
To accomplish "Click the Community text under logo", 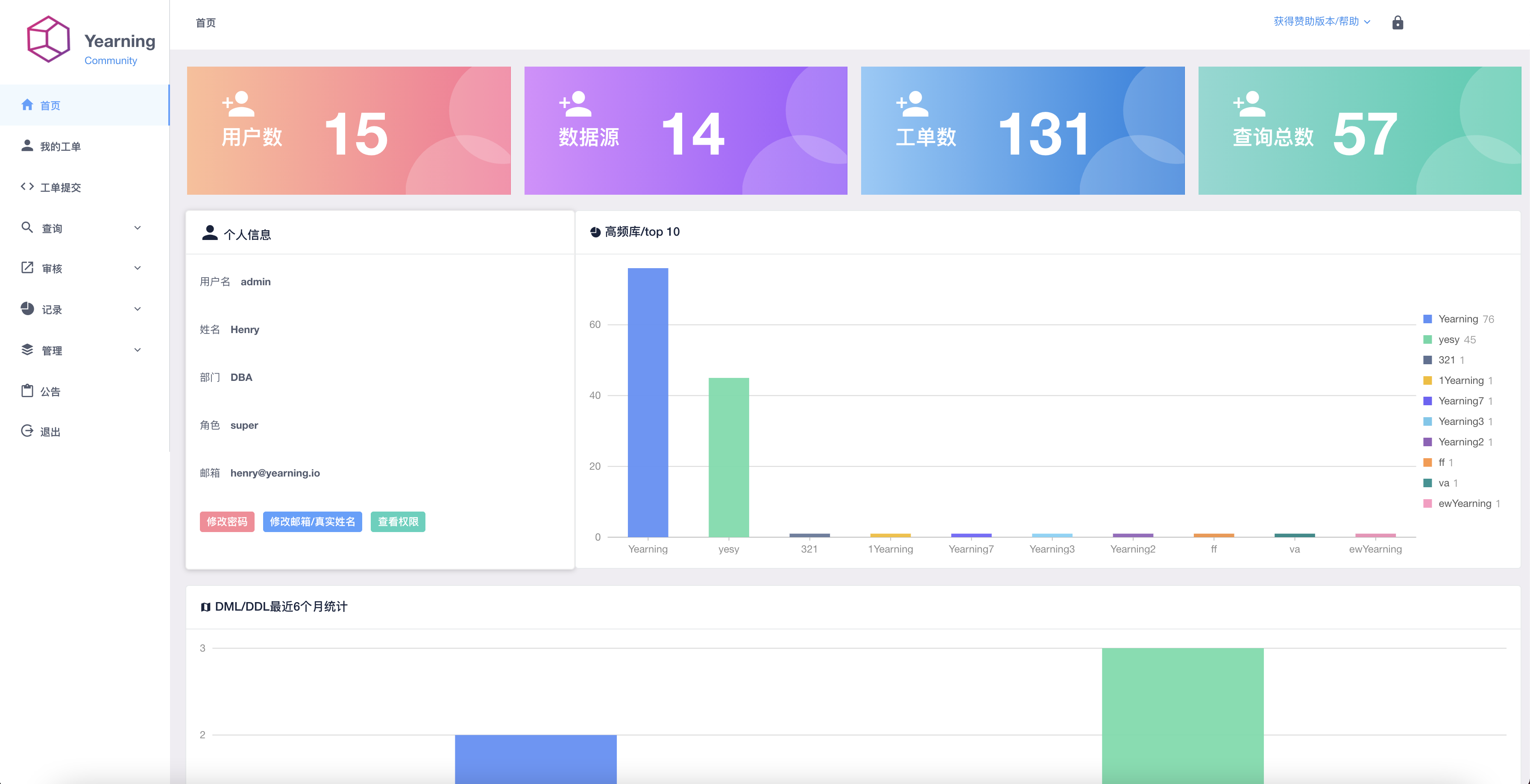I will tap(111, 61).
